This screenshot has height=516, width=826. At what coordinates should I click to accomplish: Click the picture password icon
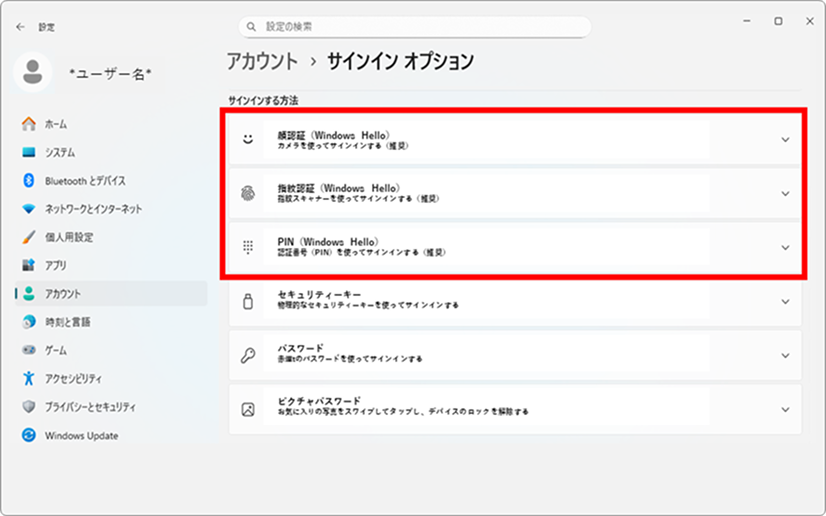(x=248, y=408)
